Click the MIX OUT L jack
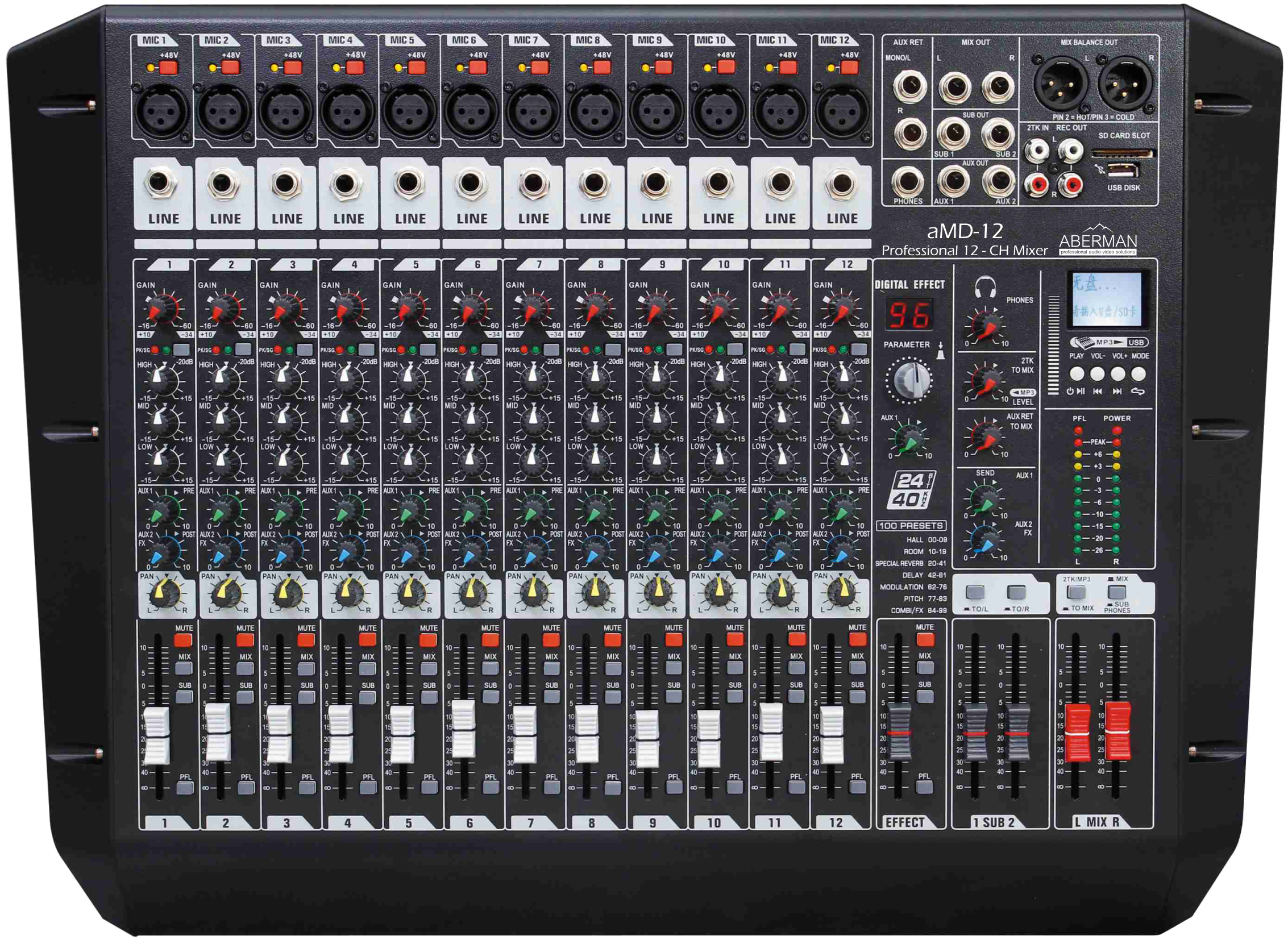This screenshot has height=940, width=1288. pyautogui.click(x=954, y=88)
